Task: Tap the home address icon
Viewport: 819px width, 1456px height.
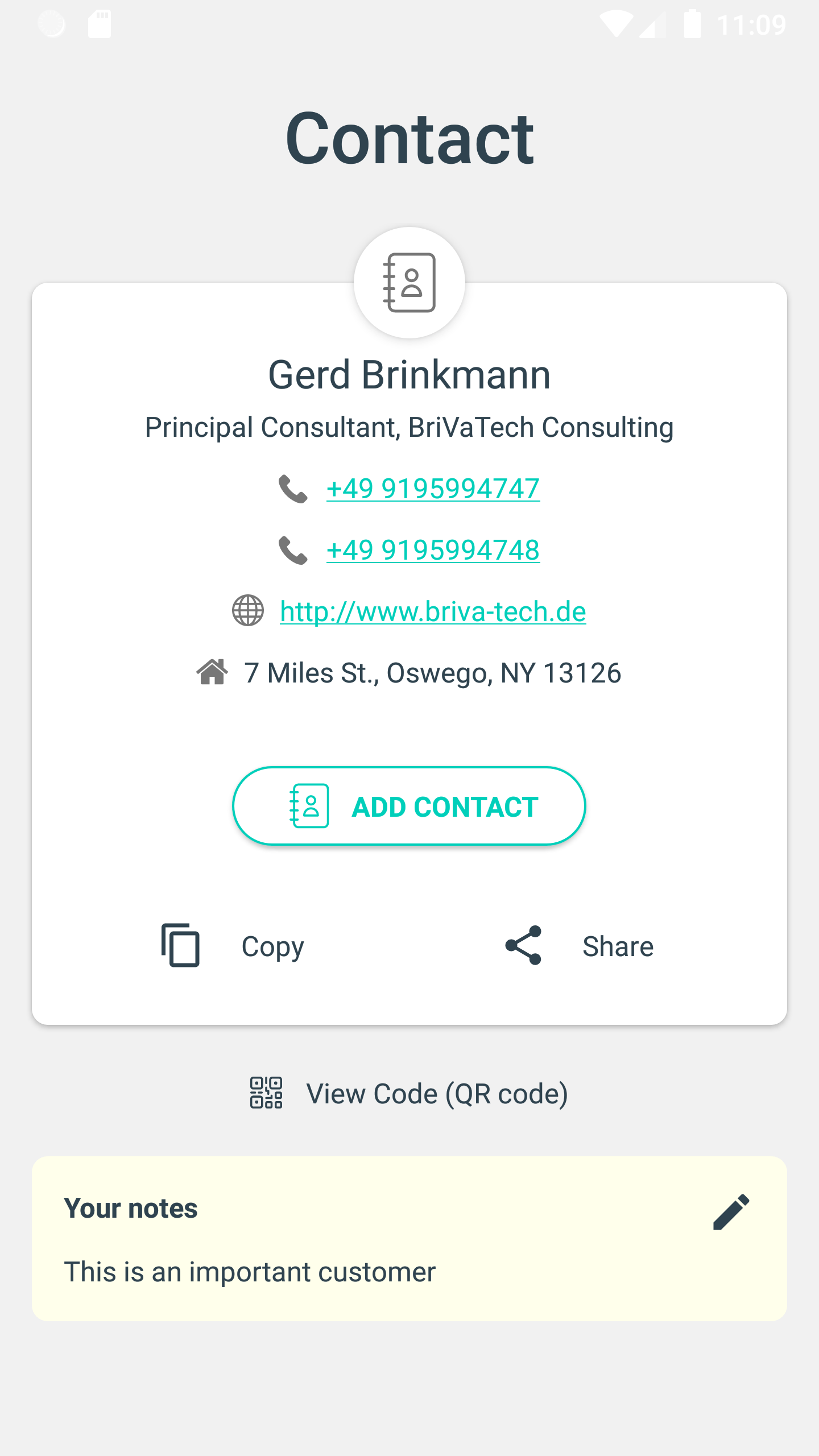Action: (212, 672)
